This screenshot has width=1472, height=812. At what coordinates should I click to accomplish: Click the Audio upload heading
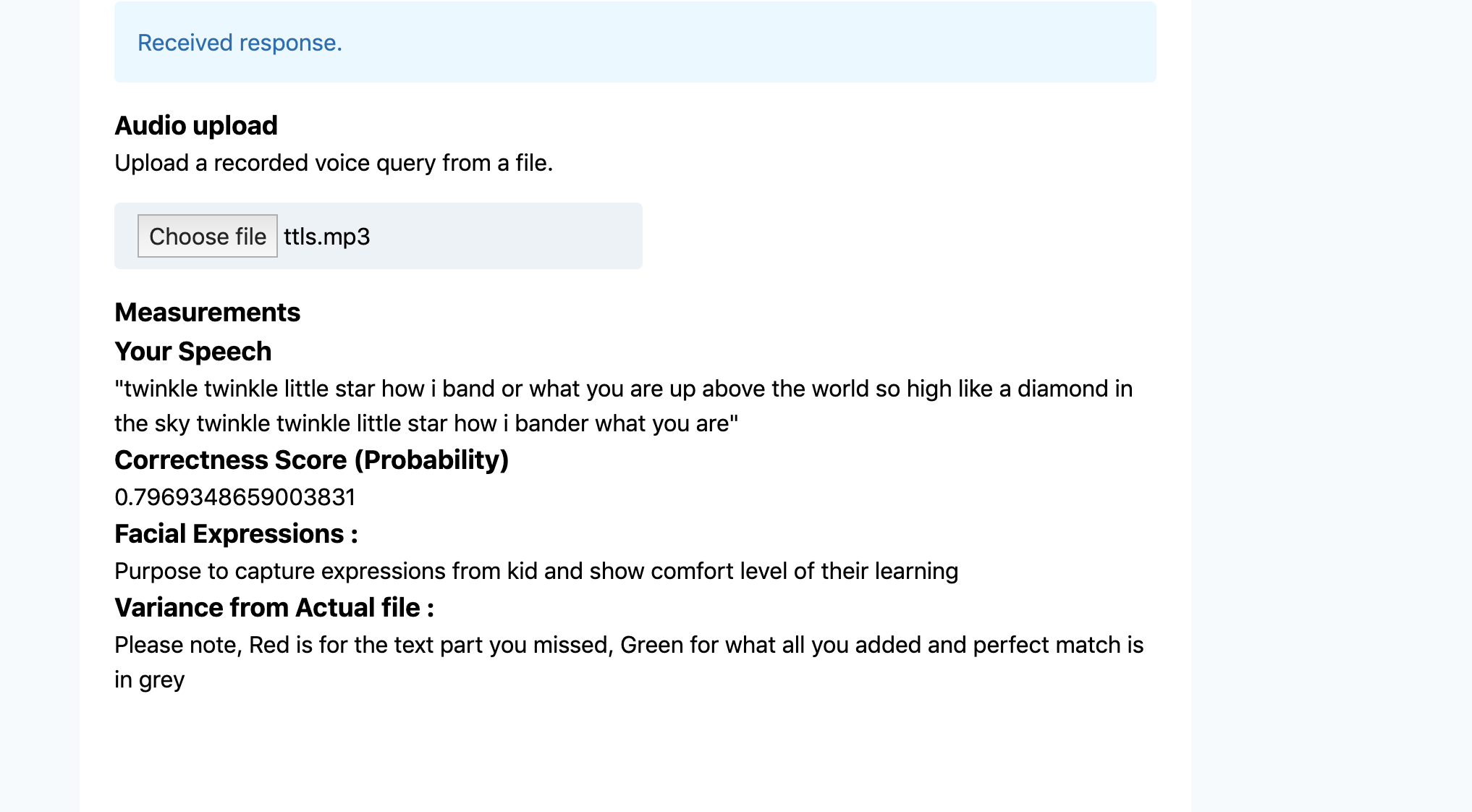pyautogui.click(x=196, y=125)
